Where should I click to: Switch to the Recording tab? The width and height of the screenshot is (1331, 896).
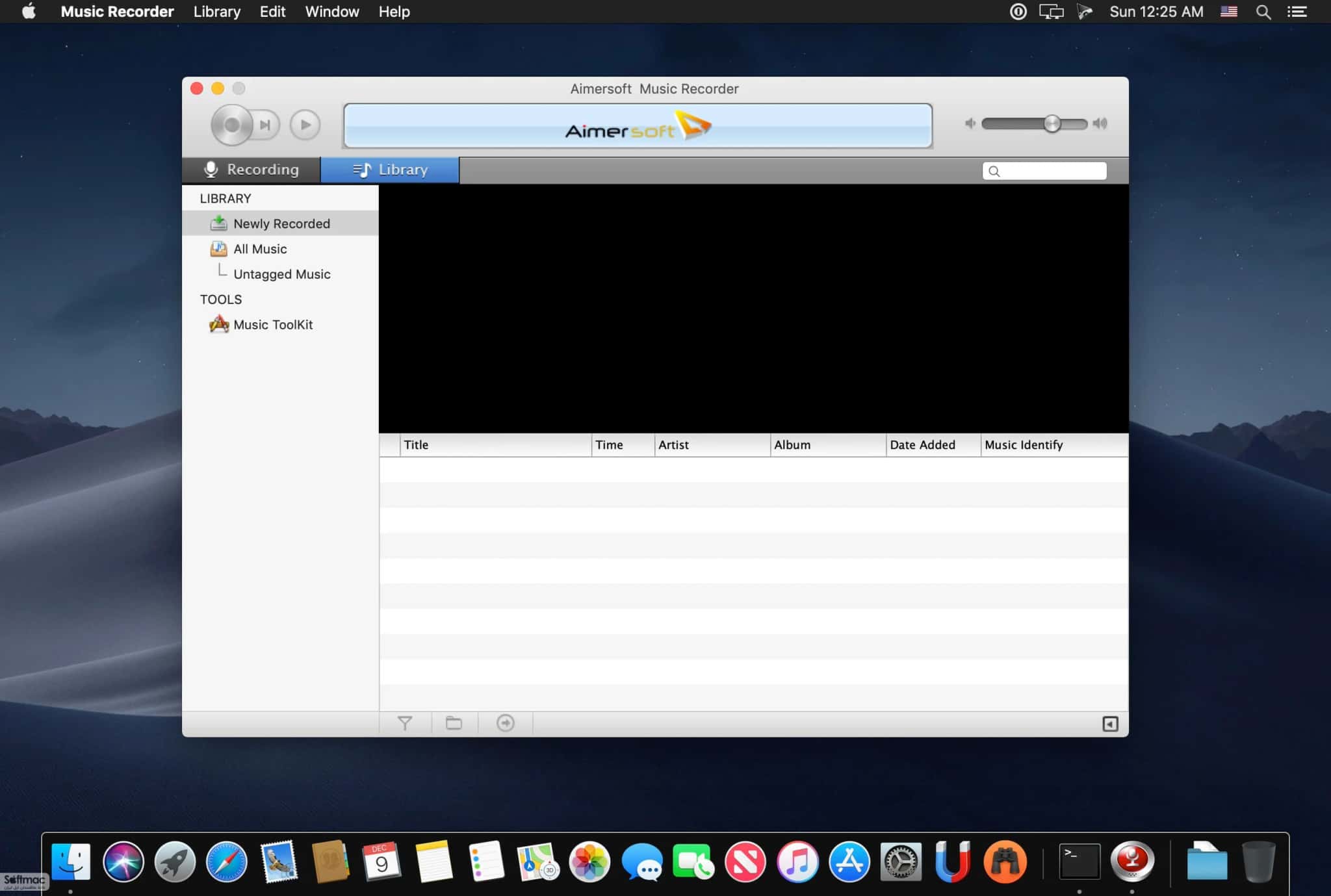click(252, 170)
